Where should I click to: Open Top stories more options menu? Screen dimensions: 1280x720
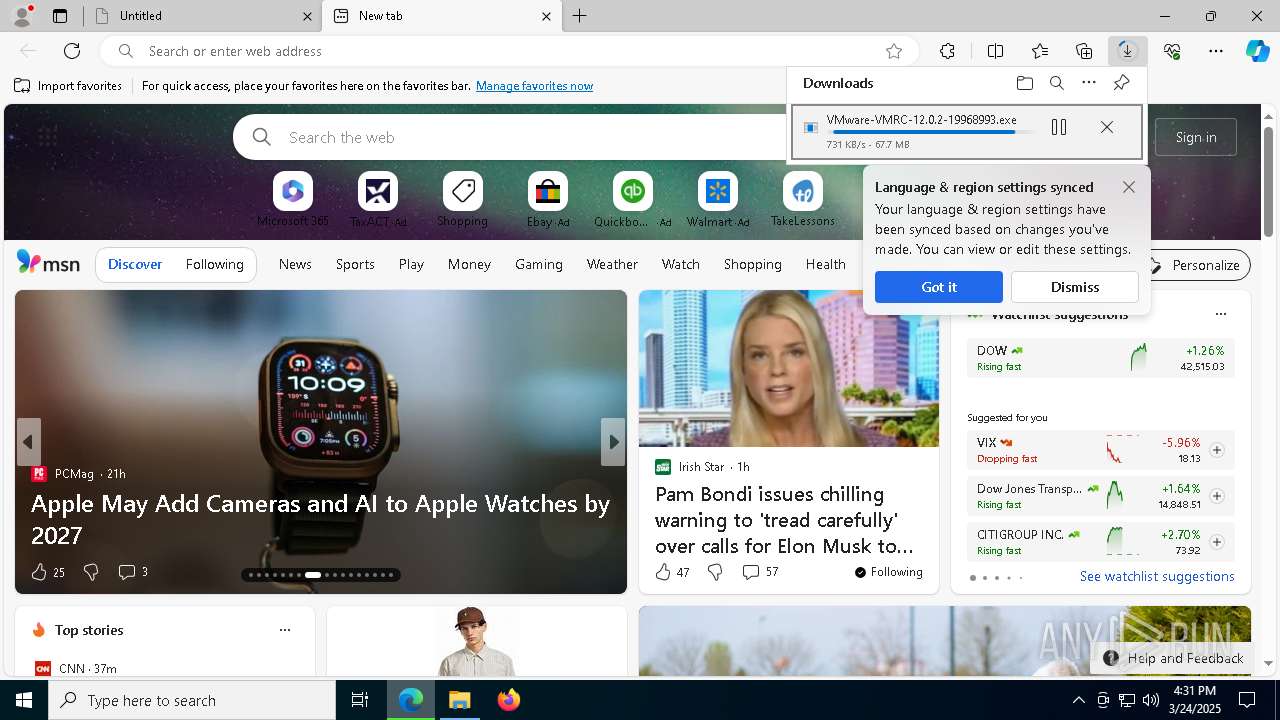point(285,630)
